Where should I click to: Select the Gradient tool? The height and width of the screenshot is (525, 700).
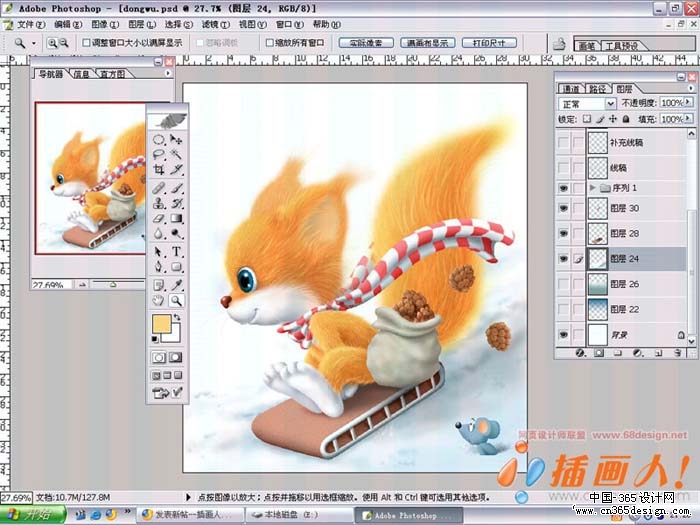(x=176, y=218)
